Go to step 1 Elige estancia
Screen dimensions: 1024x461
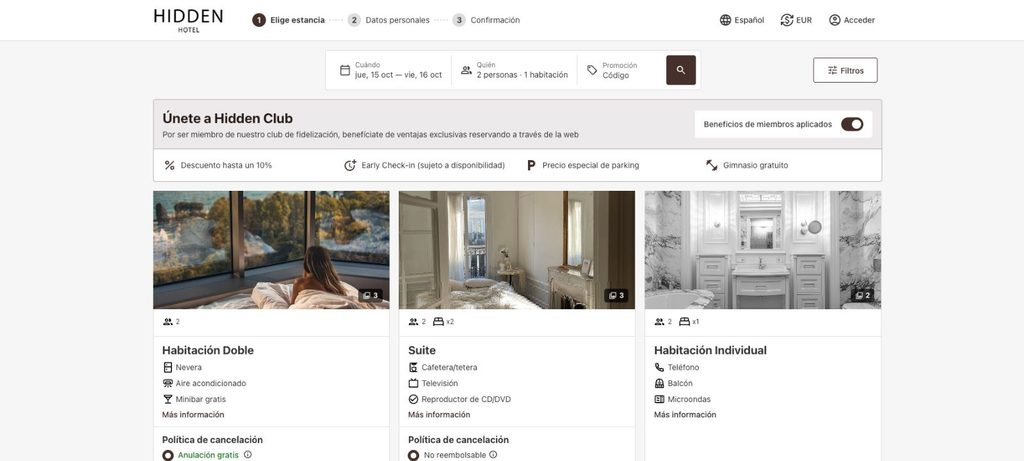(288, 20)
